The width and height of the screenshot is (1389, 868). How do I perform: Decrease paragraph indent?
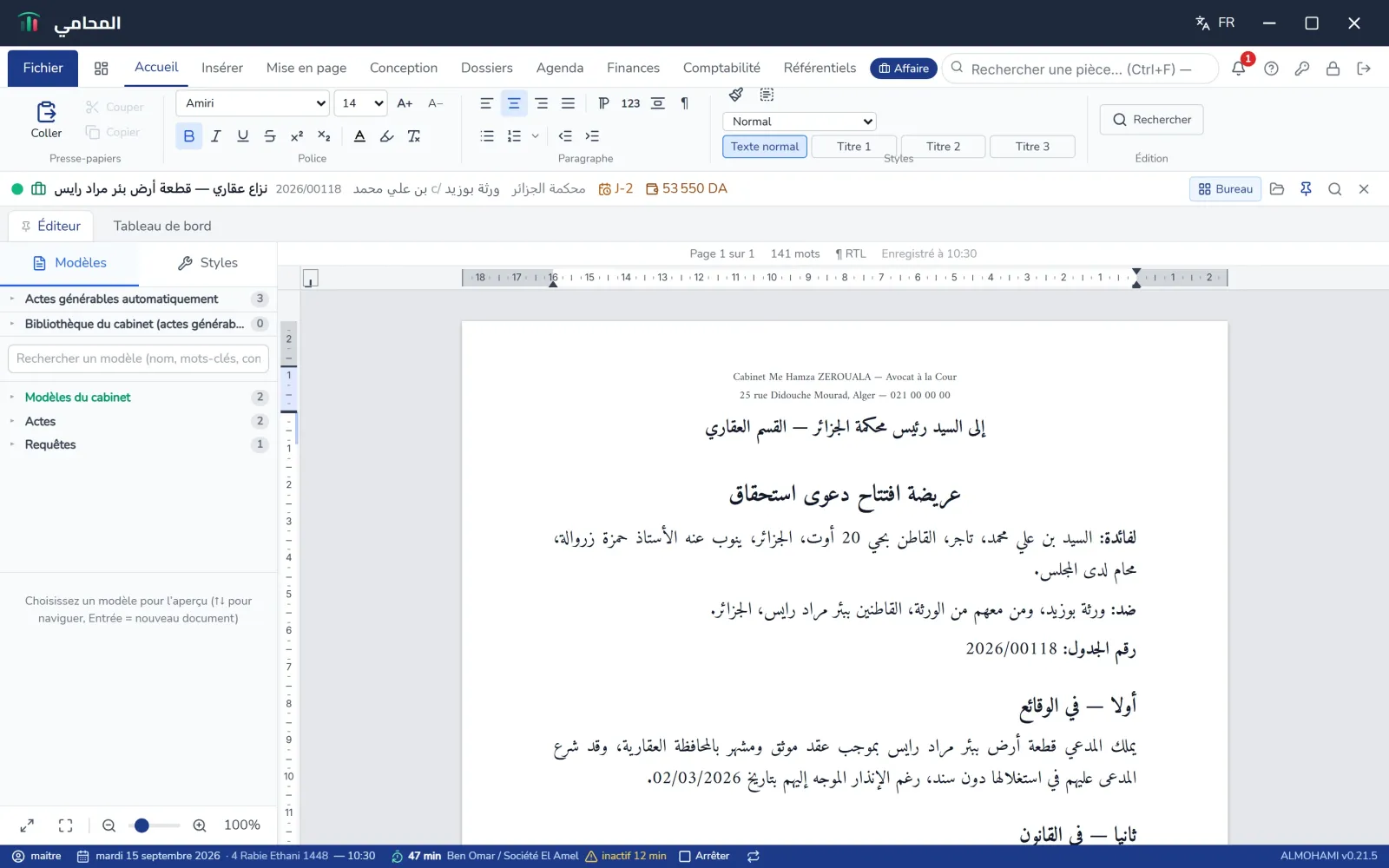[565, 136]
